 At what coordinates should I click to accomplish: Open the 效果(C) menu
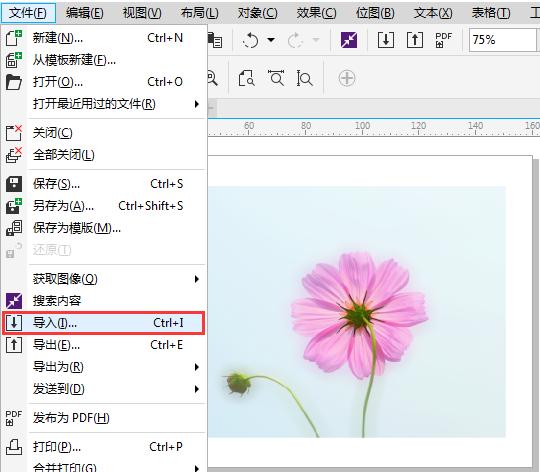tap(316, 13)
